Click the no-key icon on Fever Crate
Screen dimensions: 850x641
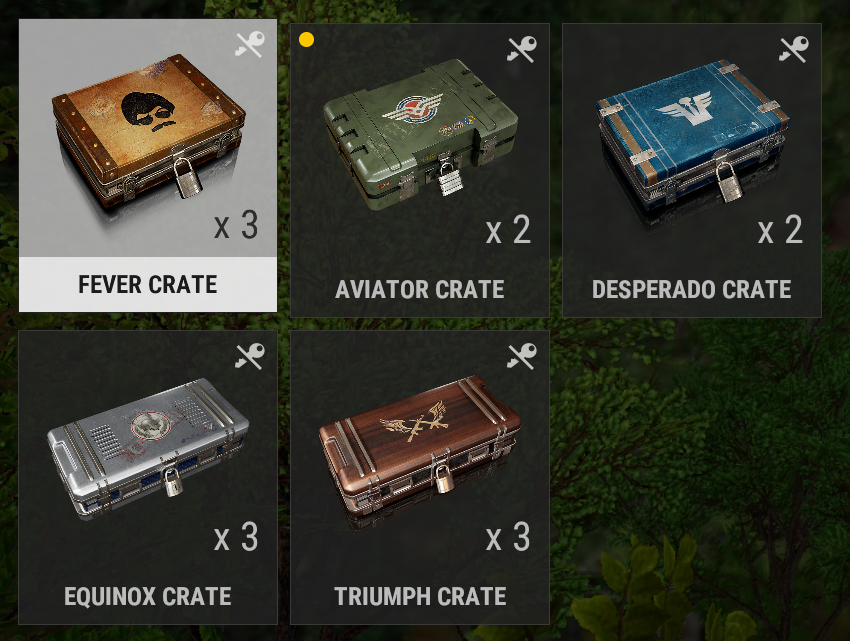(x=250, y=44)
